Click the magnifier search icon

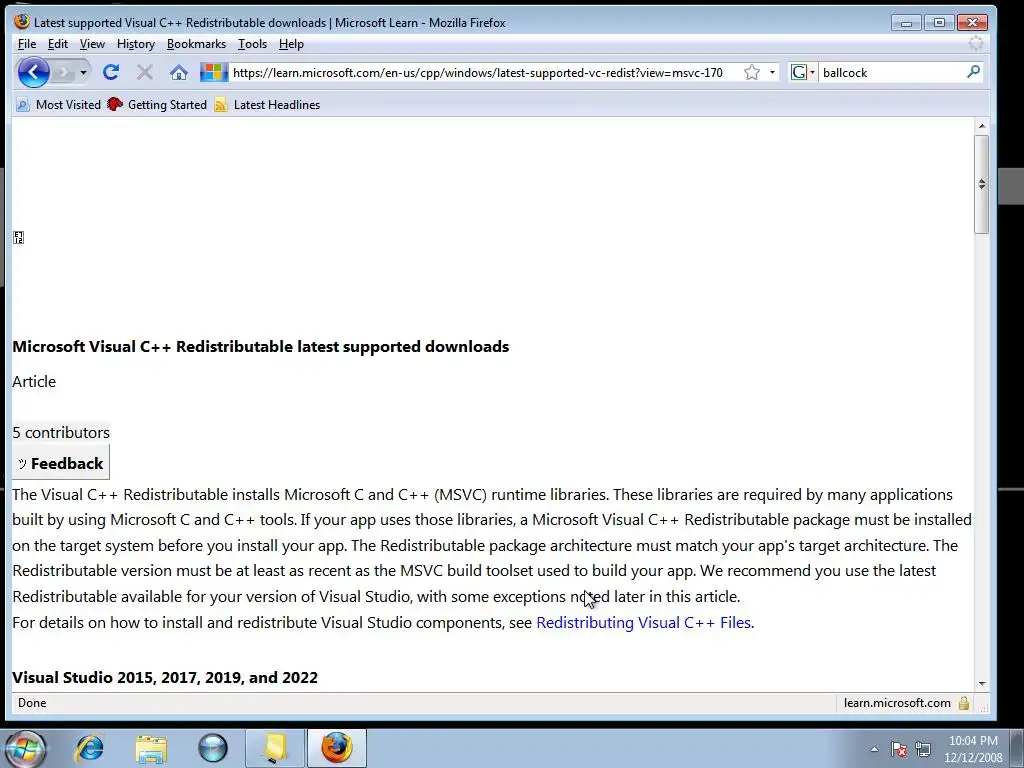973,72
